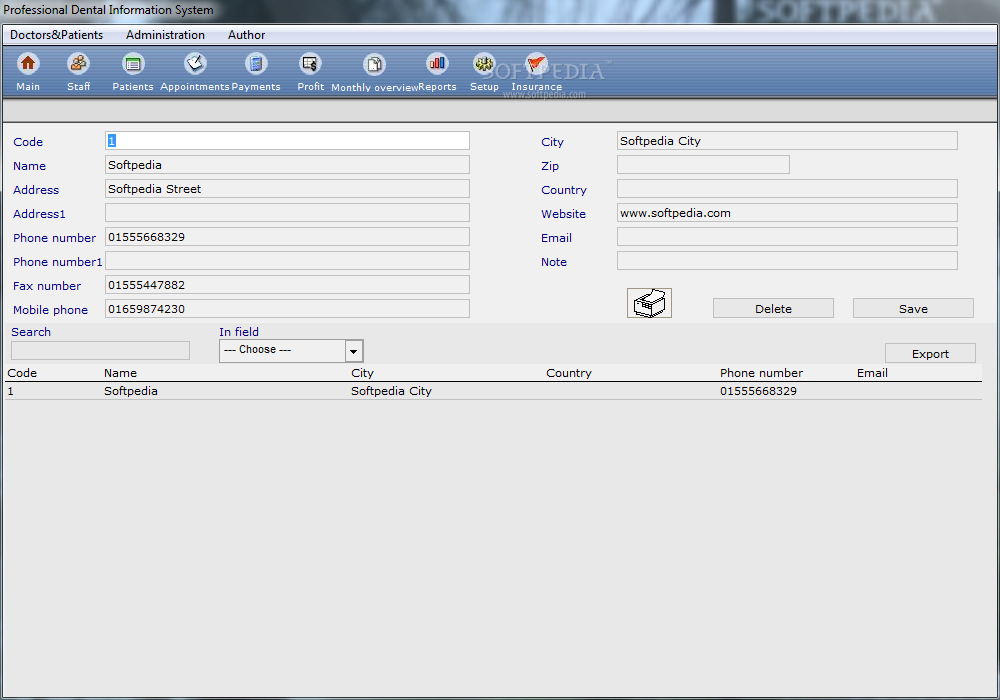1000x700 pixels.
Task: Click the Mobile phone field 01659874230
Action: (287, 309)
